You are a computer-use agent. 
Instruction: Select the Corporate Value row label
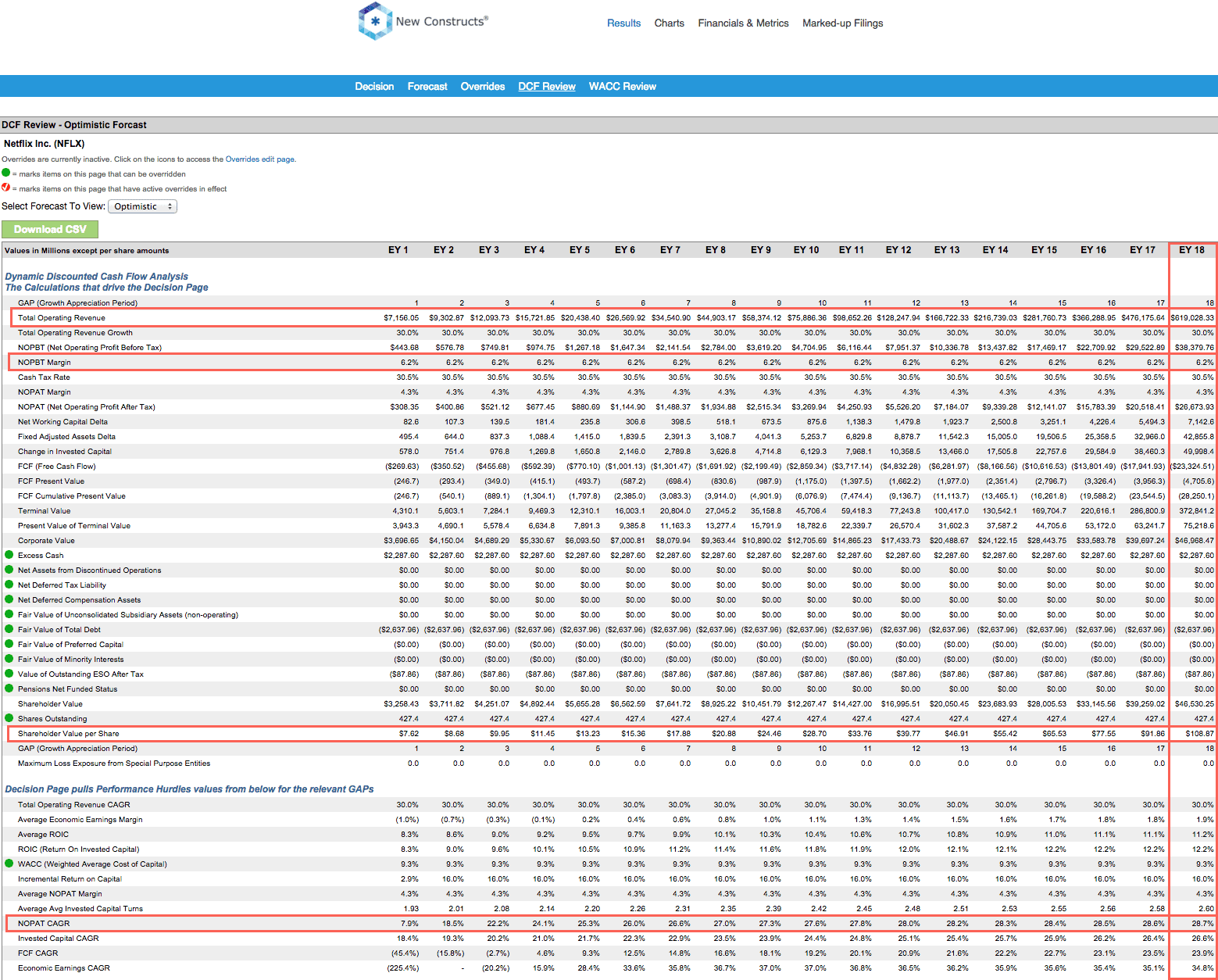click(47, 541)
